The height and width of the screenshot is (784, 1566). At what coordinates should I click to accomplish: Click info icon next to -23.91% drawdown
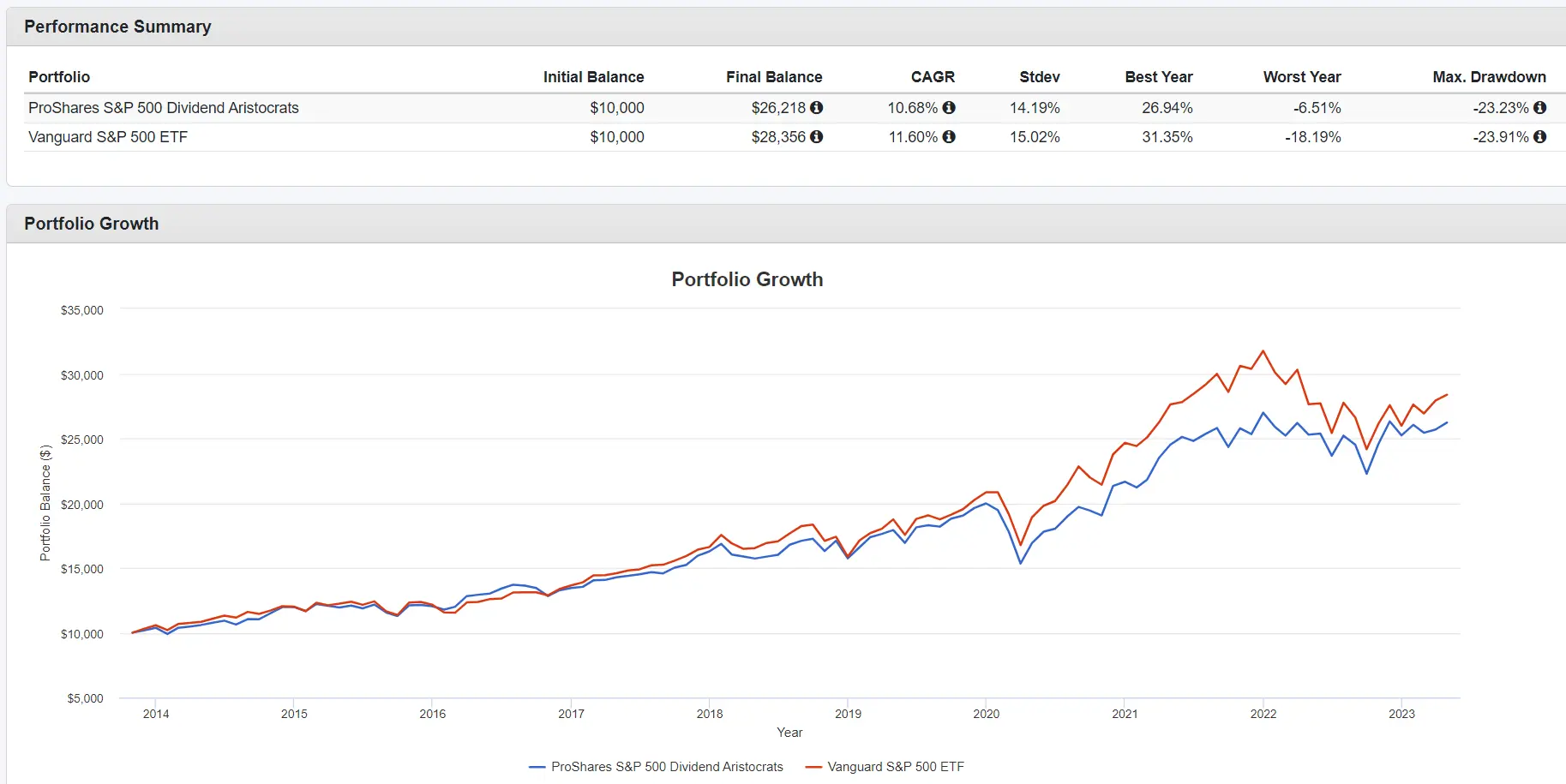tap(1539, 137)
